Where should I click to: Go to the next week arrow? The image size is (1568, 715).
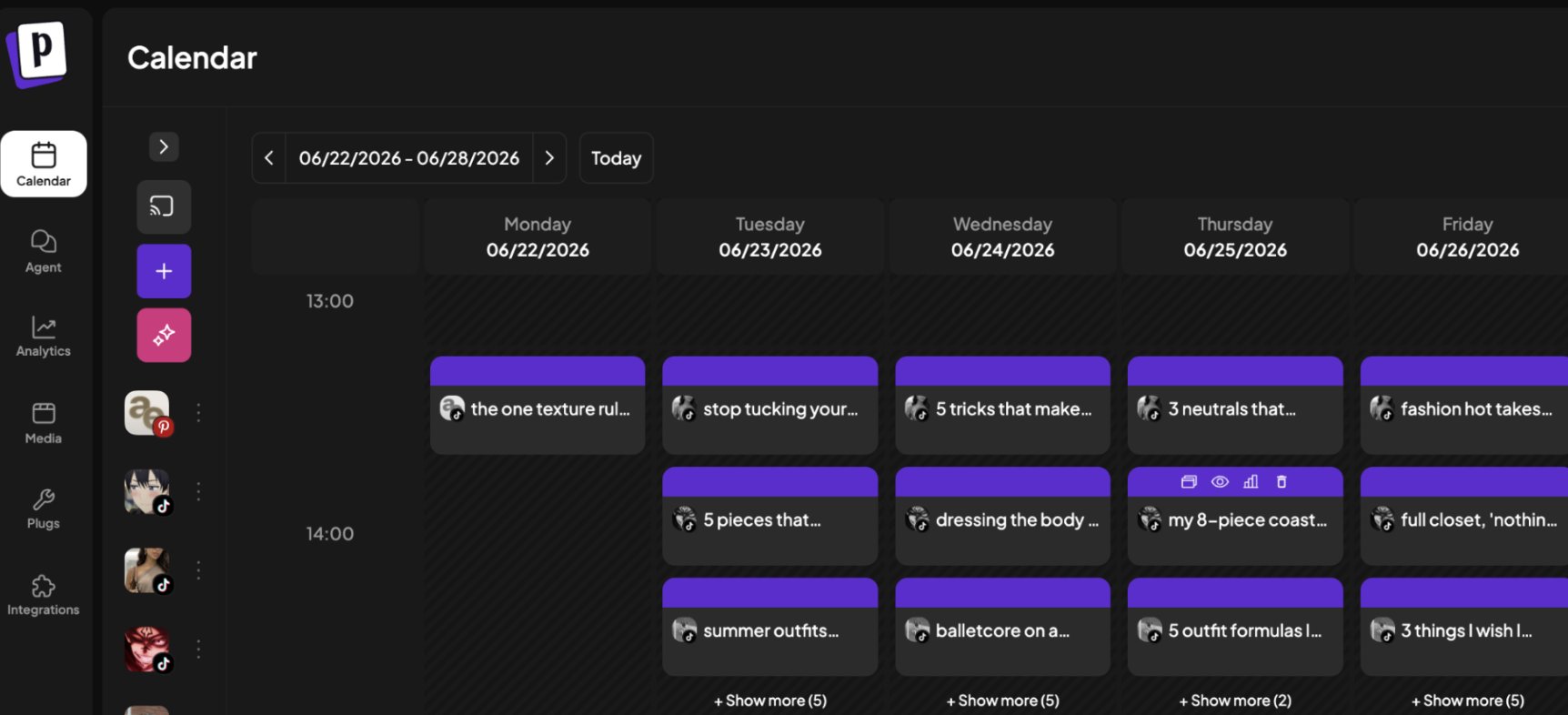tap(549, 158)
